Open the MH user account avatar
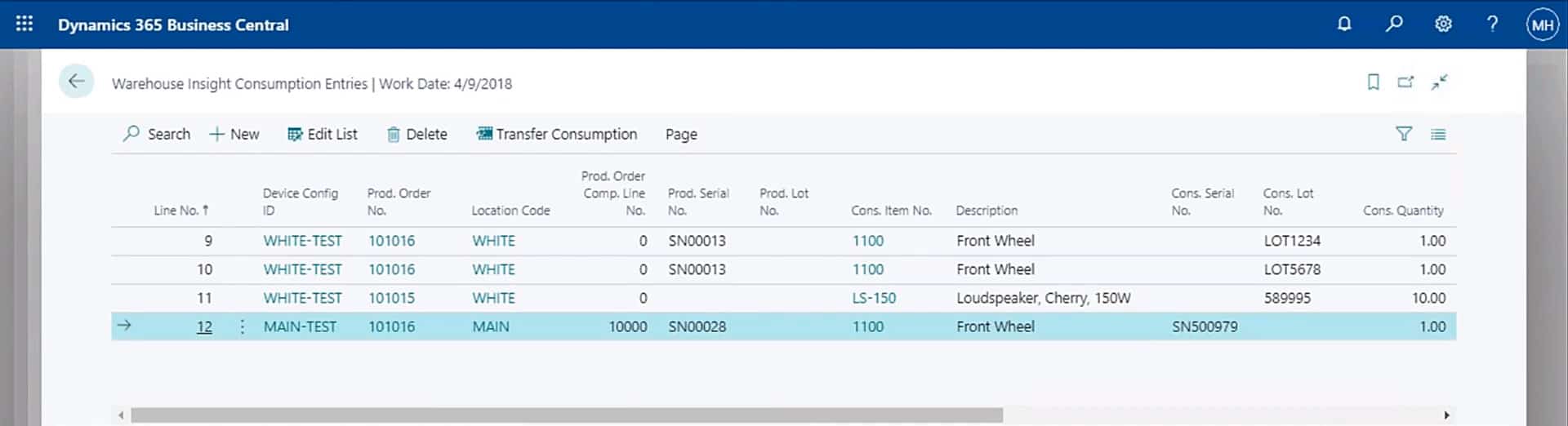This screenshot has height=426, width=1568. (1542, 24)
